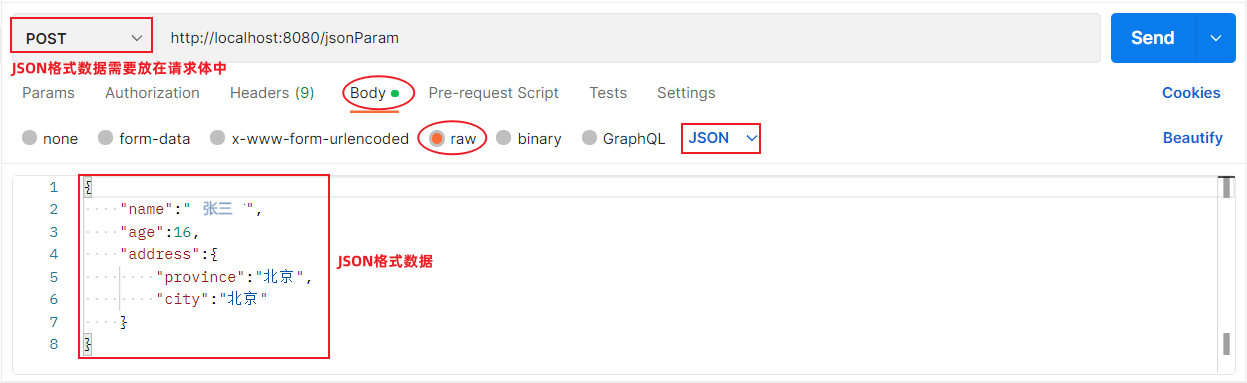
Task: Open the Cookies link
Action: pyautogui.click(x=1191, y=93)
